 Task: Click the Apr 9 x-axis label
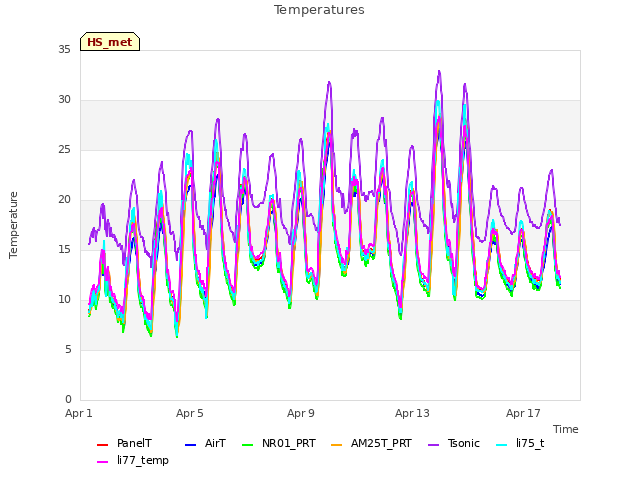301,413
